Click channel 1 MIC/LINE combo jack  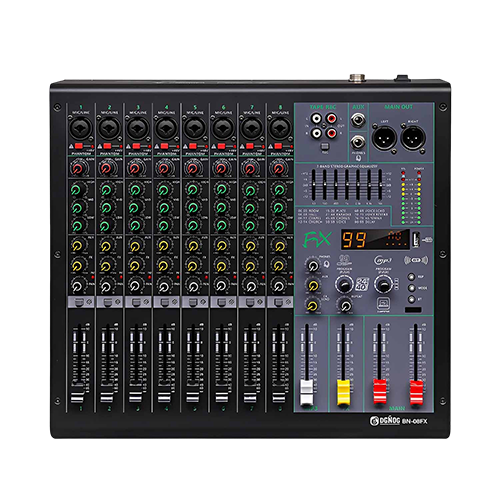[80, 128]
